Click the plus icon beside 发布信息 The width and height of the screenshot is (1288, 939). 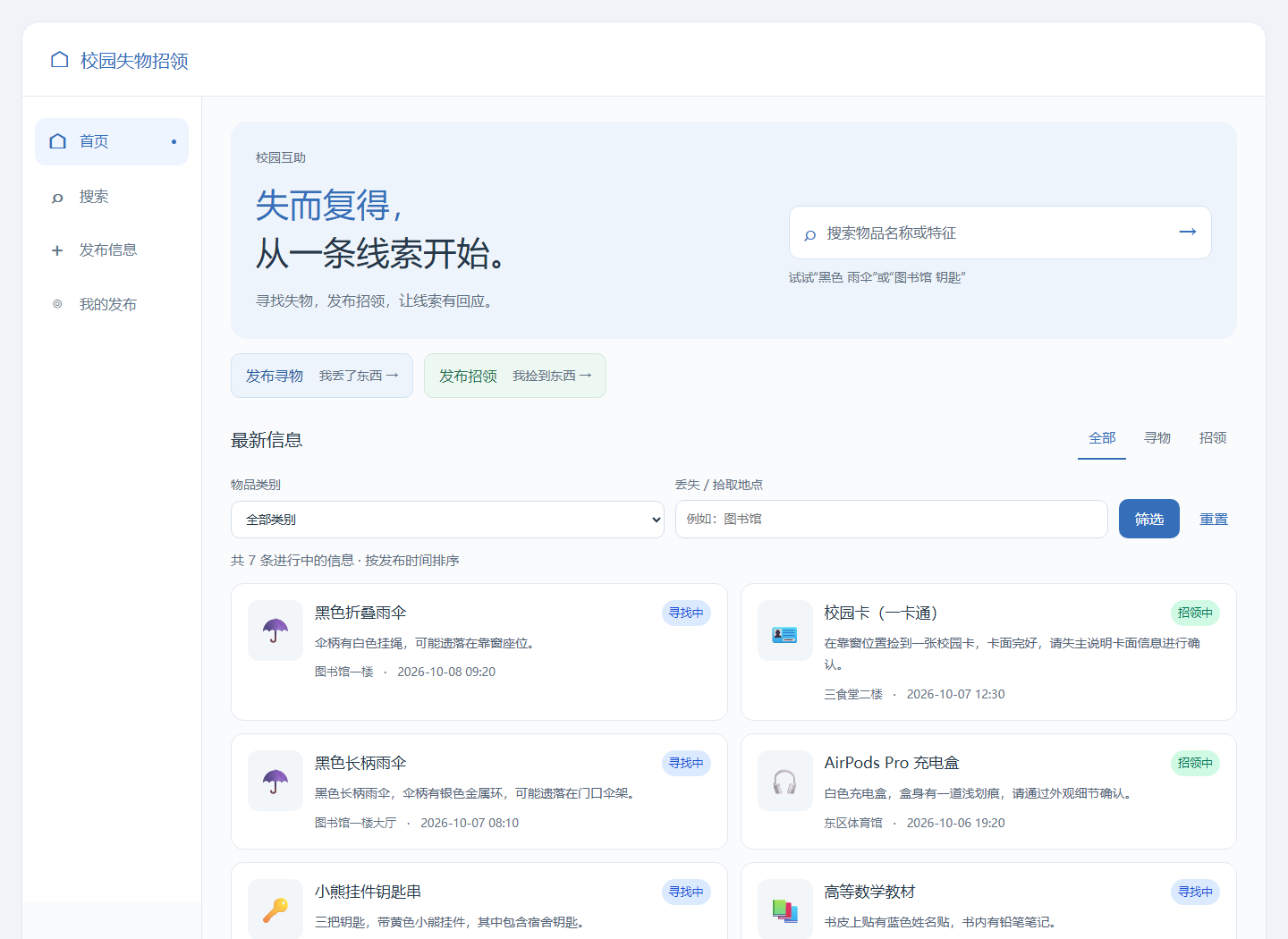(x=57, y=250)
